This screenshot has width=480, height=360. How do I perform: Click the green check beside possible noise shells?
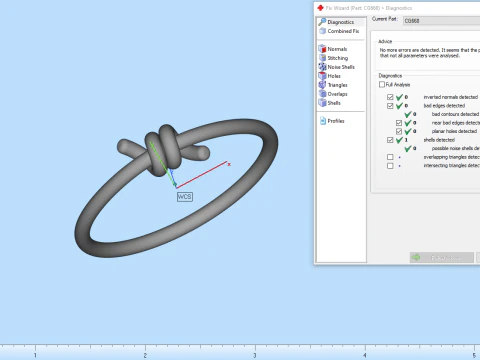tap(408, 148)
